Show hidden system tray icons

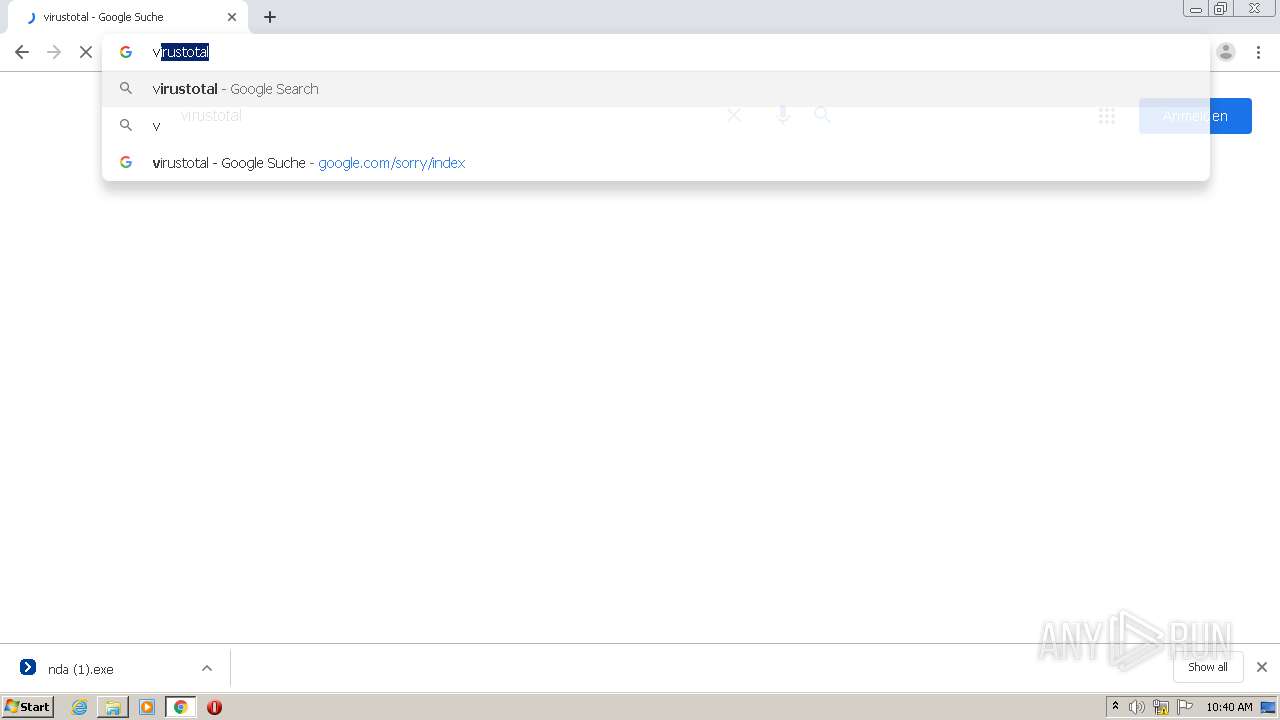click(x=1115, y=707)
